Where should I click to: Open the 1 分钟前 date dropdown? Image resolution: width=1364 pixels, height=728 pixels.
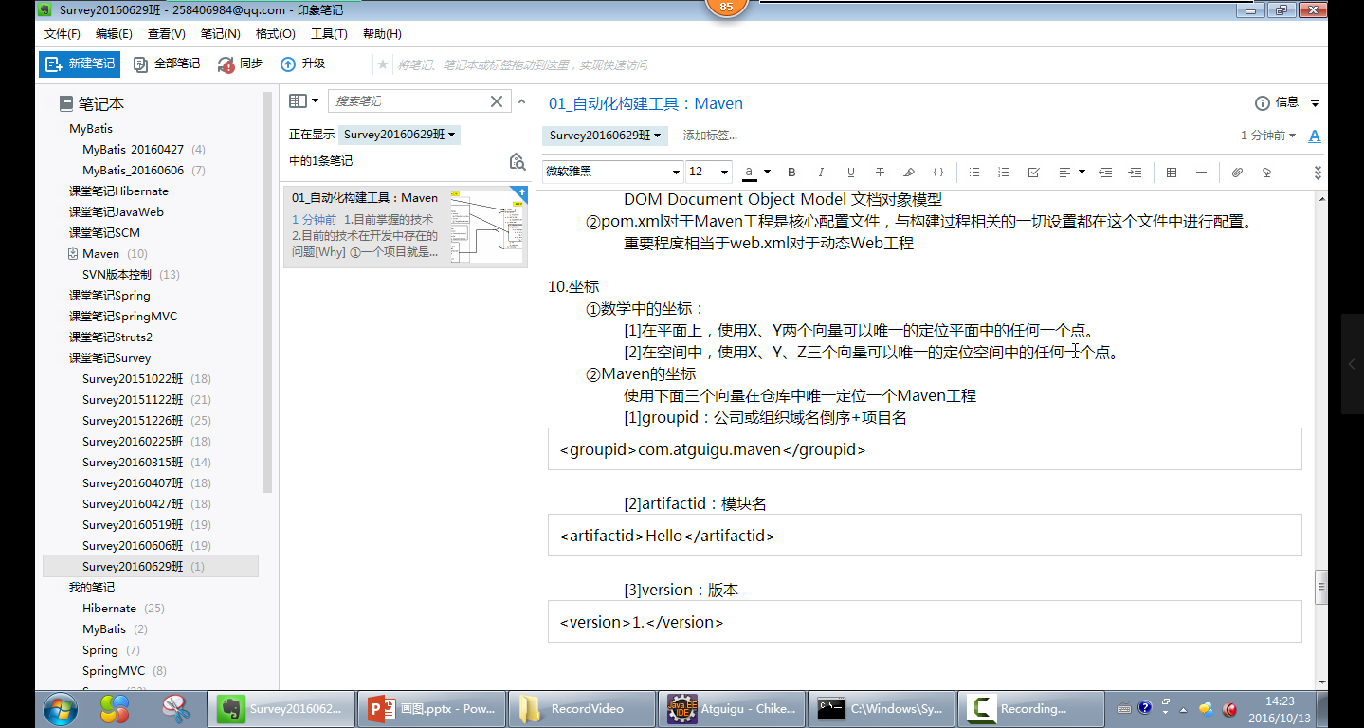coord(1268,135)
